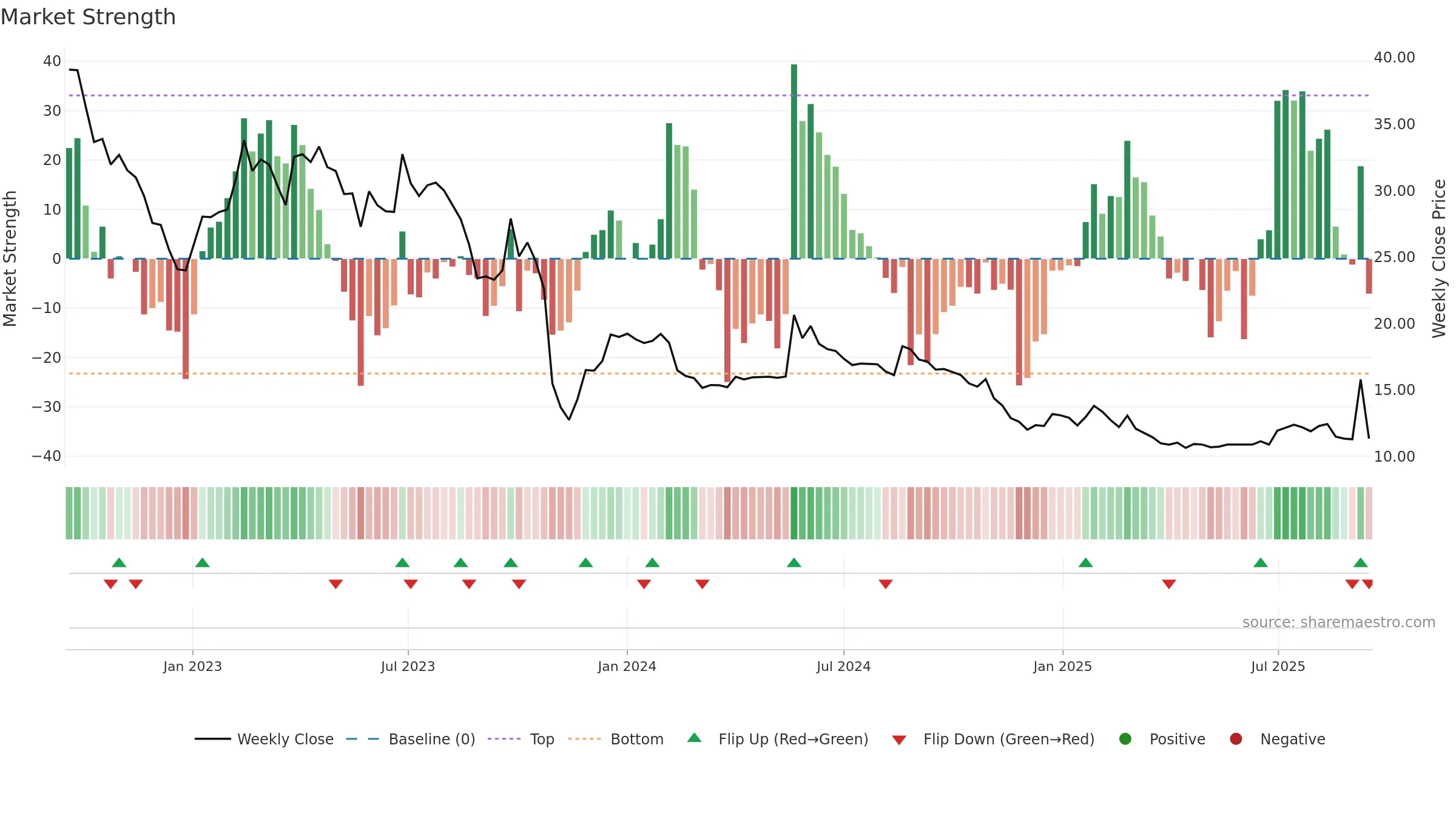Viewport: 1456px width, 819px height.
Task: Click the Weekly Close Price axis title
Action: 1439,258
